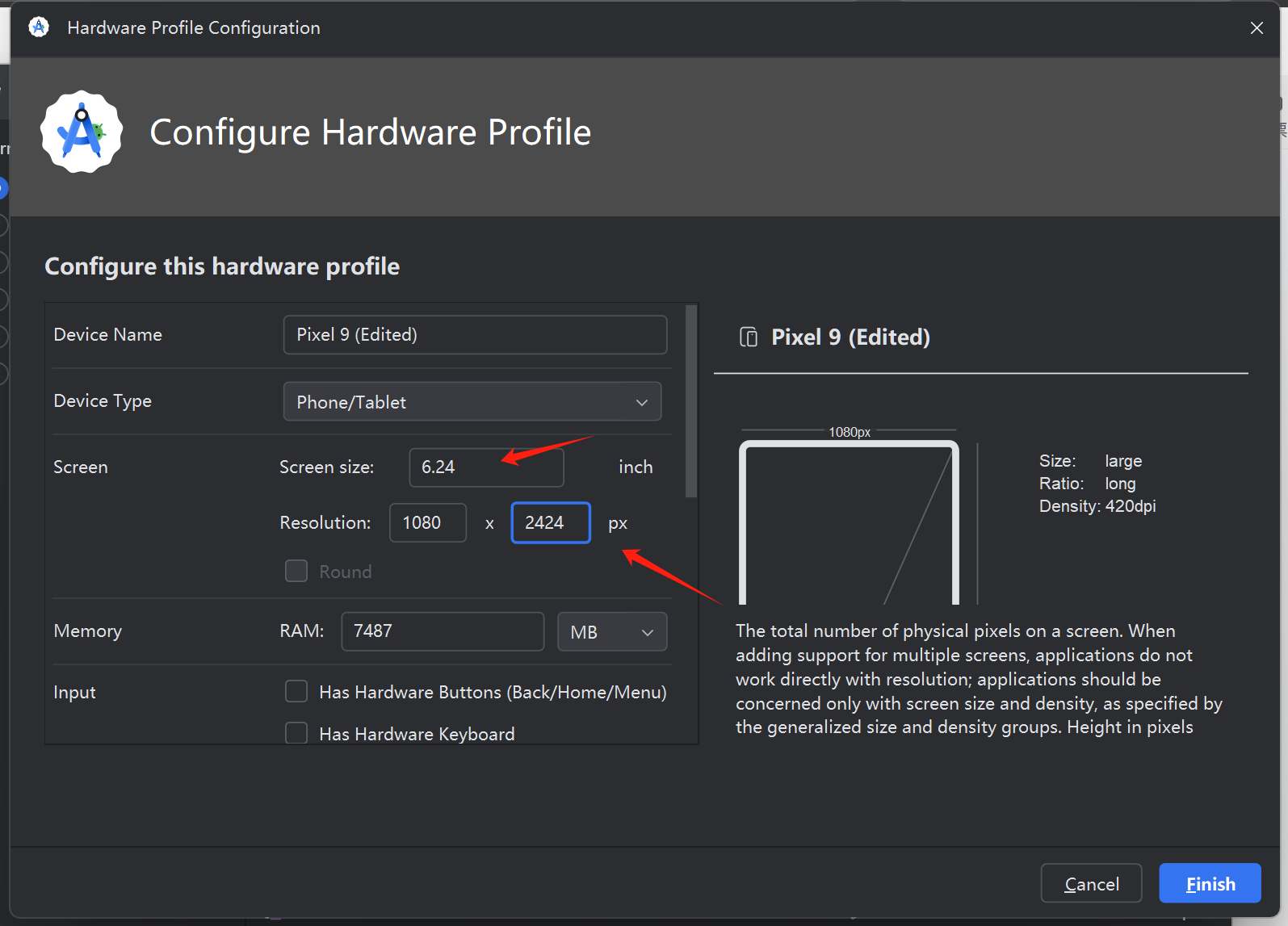Viewport: 1288px width, 926px height.
Task: Click the 'Input' section label
Action: tap(74, 692)
